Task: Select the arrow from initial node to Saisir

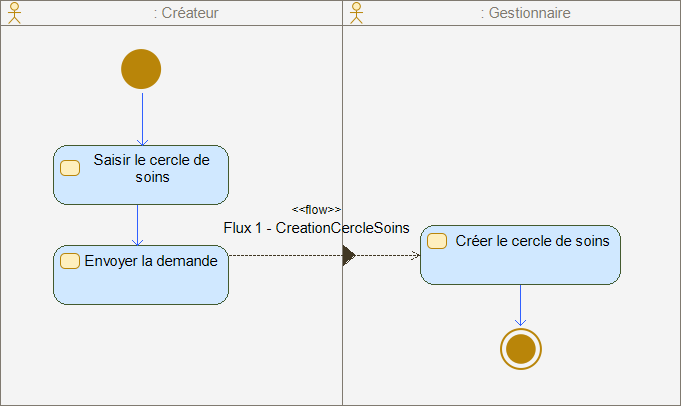Action: (142, 118)
